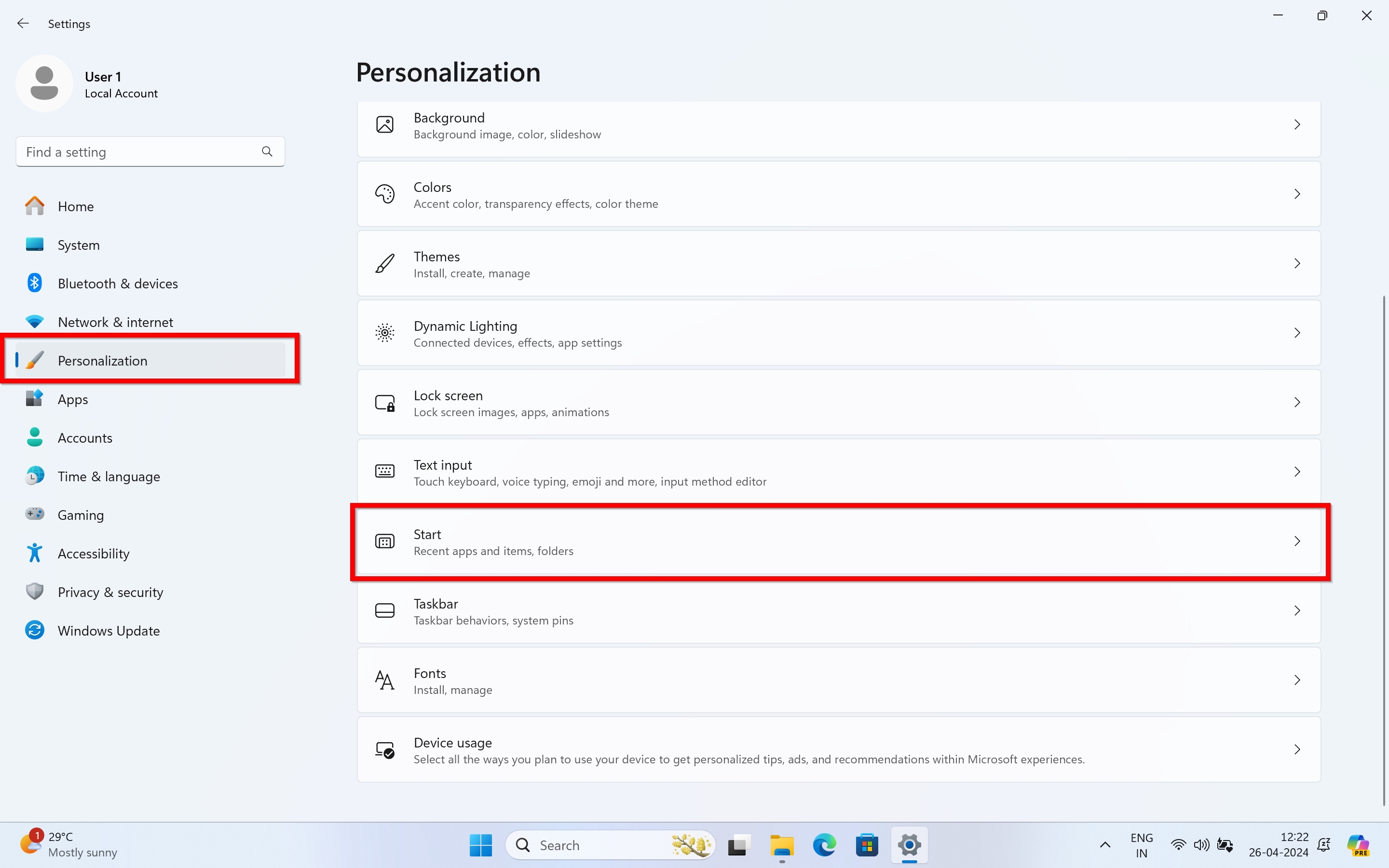
Task: Open the weather widget 29°C
Action: pyautogui.click(x=69, y=844)
